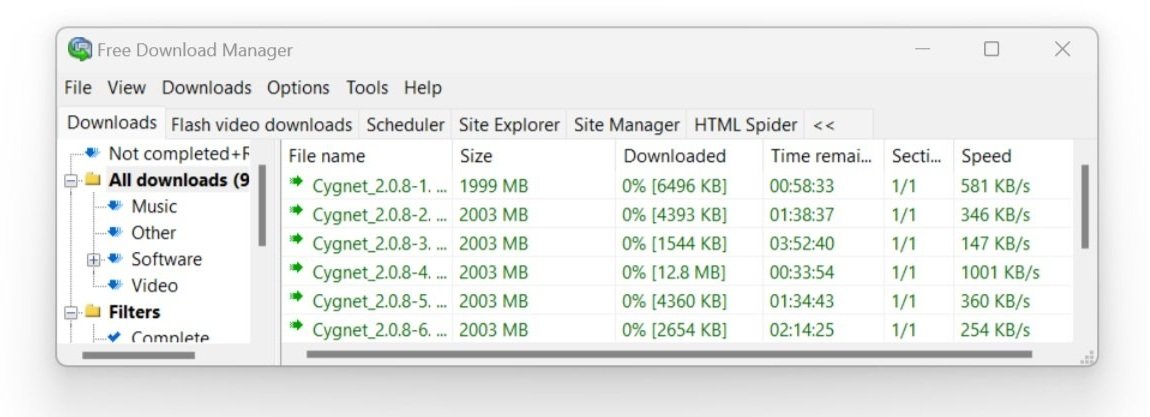
Task: Click the Music category arrow icon
Action: tap(114, 206)
